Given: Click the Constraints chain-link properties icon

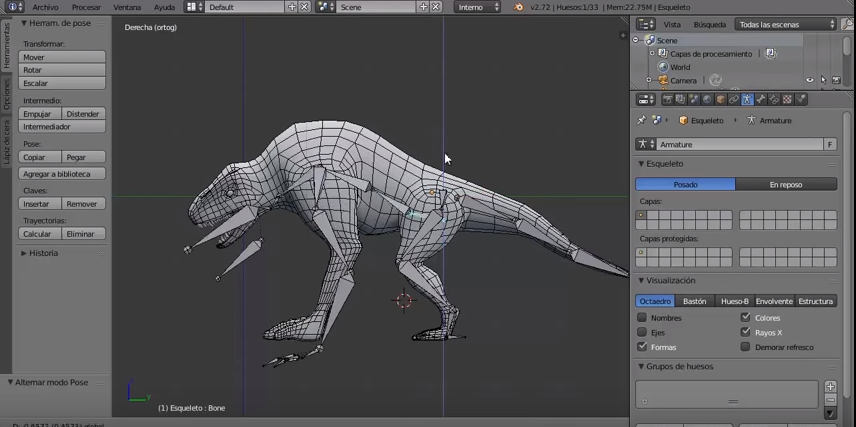Looking at the screenshot, I should [x=733, y=100].
